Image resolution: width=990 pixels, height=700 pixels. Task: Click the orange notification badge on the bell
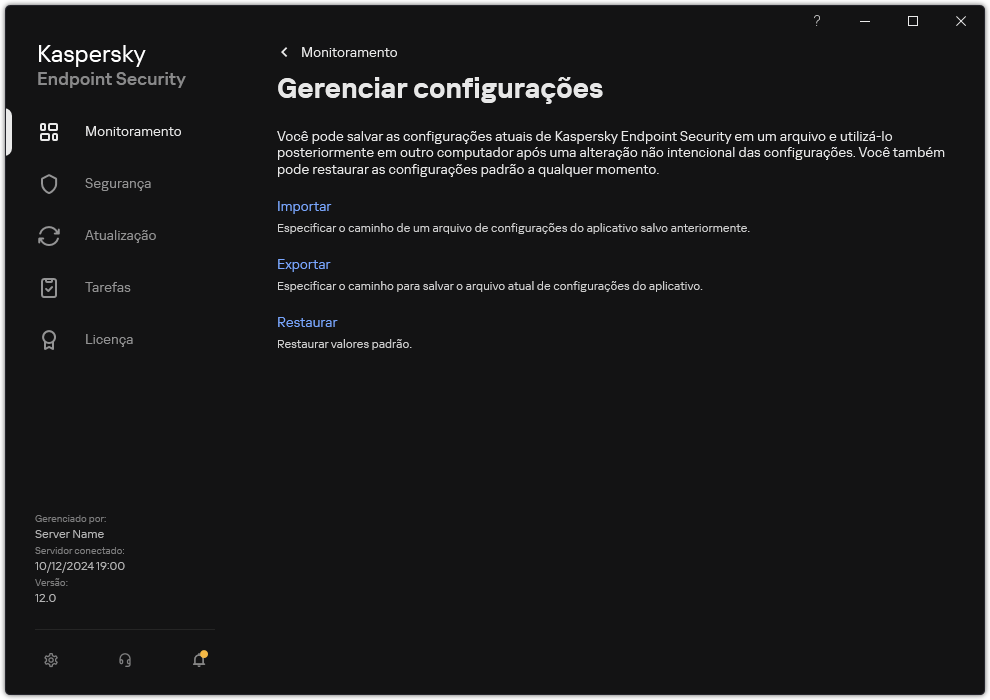[204, 654]
